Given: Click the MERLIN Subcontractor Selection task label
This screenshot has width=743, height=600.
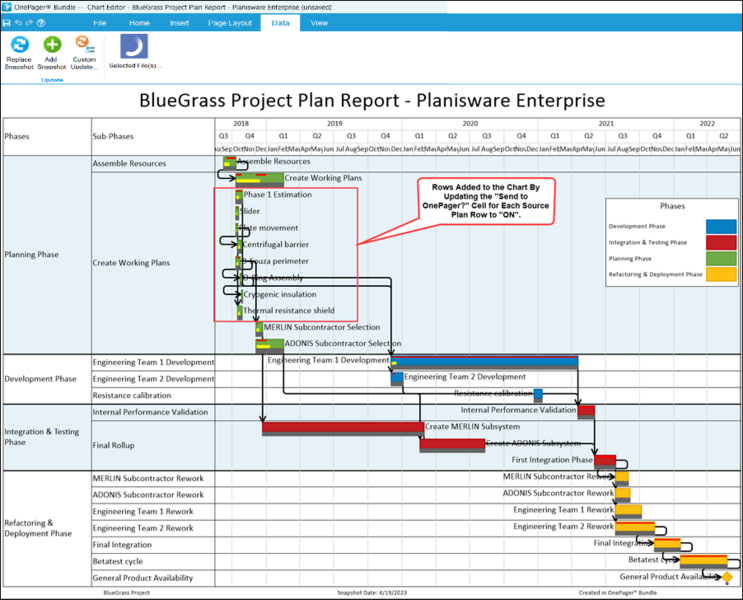Looking at the screenshot, I should (322, 327).
